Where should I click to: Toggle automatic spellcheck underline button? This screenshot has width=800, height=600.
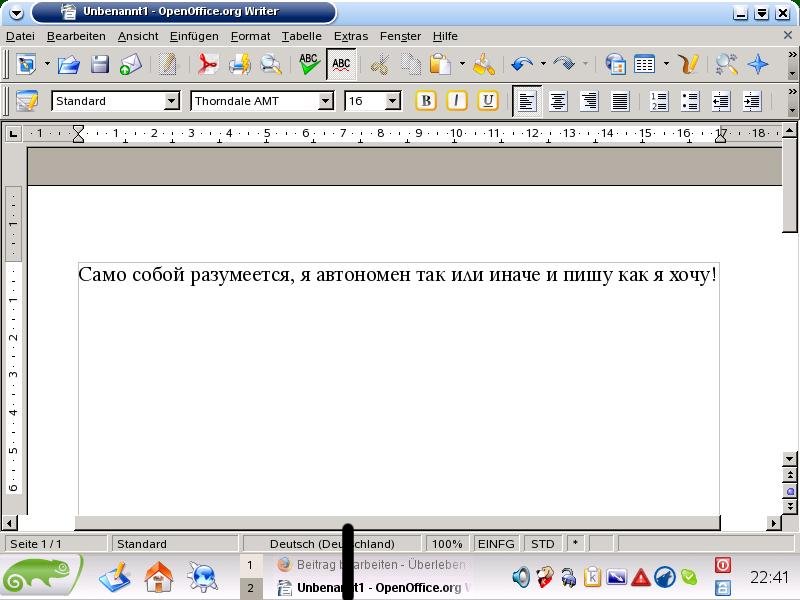click(x=341, y=65)
